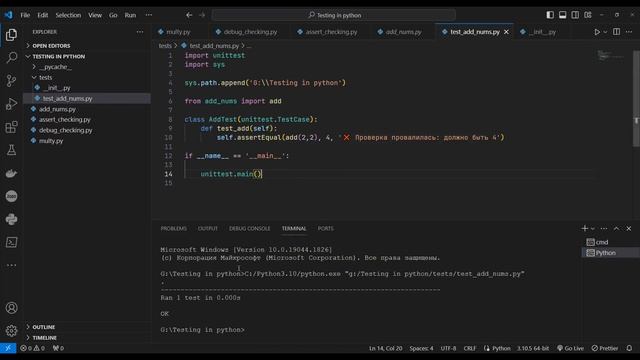
Task: Open the Search view in the activity bar
Action: pyautogui.click(x=11, y=58)
